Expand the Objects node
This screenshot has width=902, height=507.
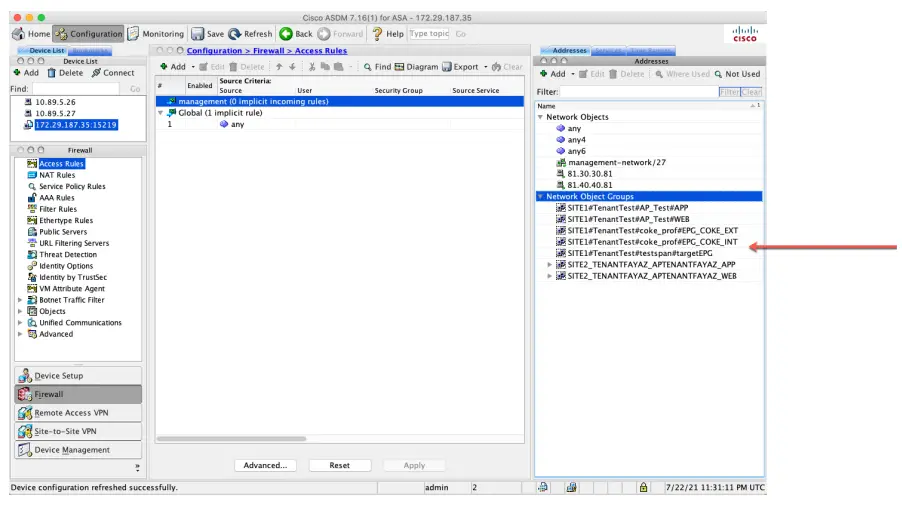pos(20,311)
